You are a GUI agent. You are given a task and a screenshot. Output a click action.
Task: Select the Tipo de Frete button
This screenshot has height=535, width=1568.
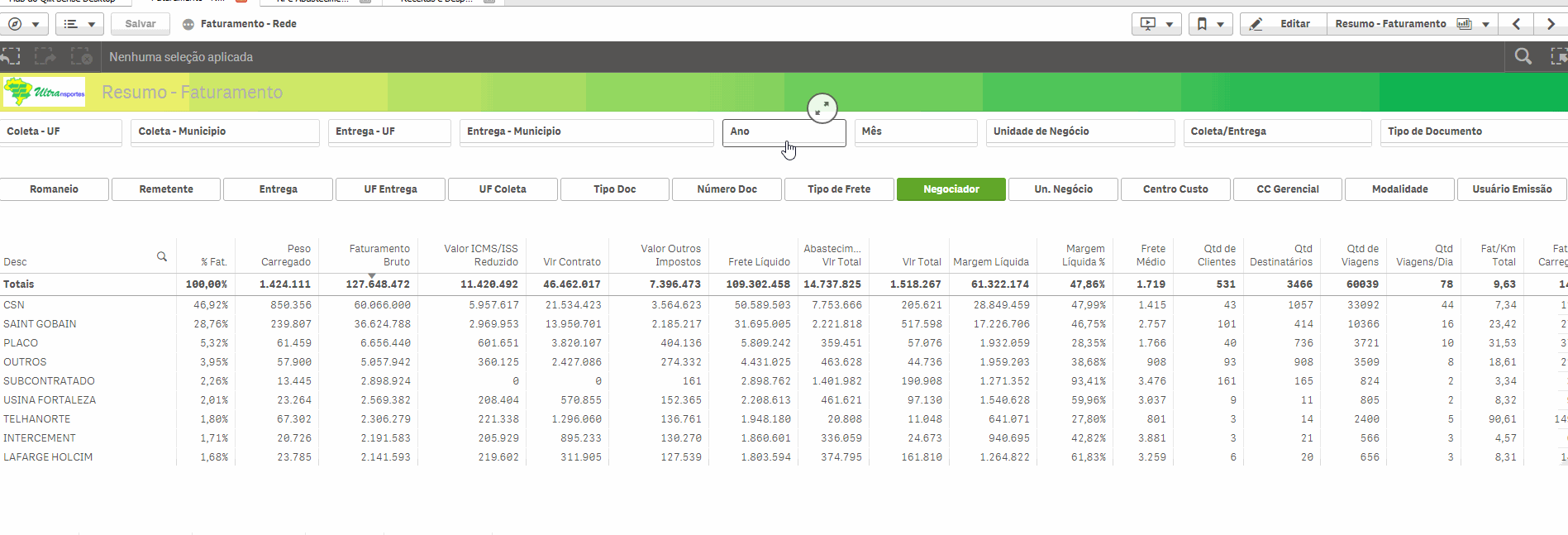pyautogui.click(x=839, y=189)
